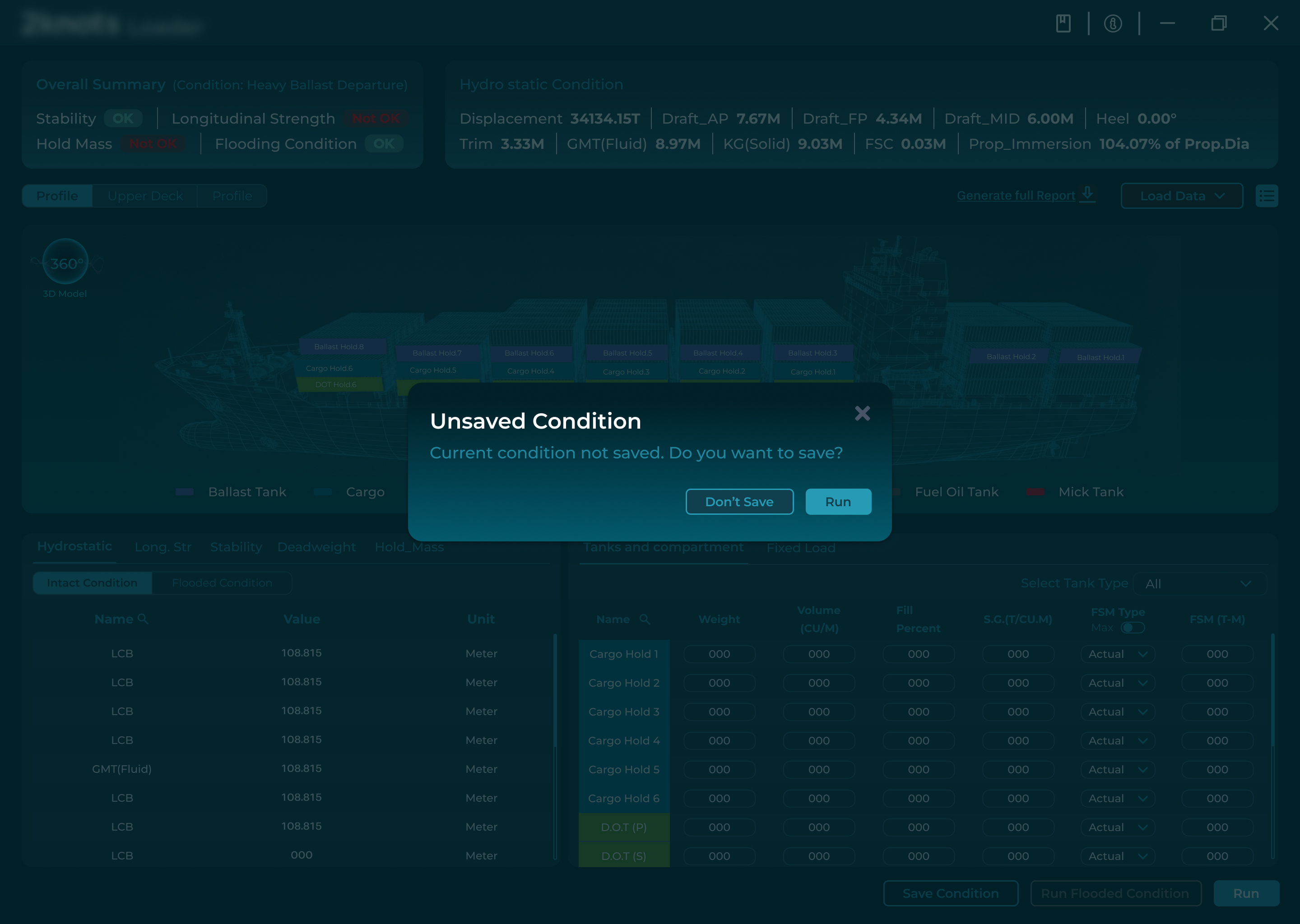1300x924 pixels.
Task: Click the Weight field for Cargo Hold 2
Action: (719, 683)
